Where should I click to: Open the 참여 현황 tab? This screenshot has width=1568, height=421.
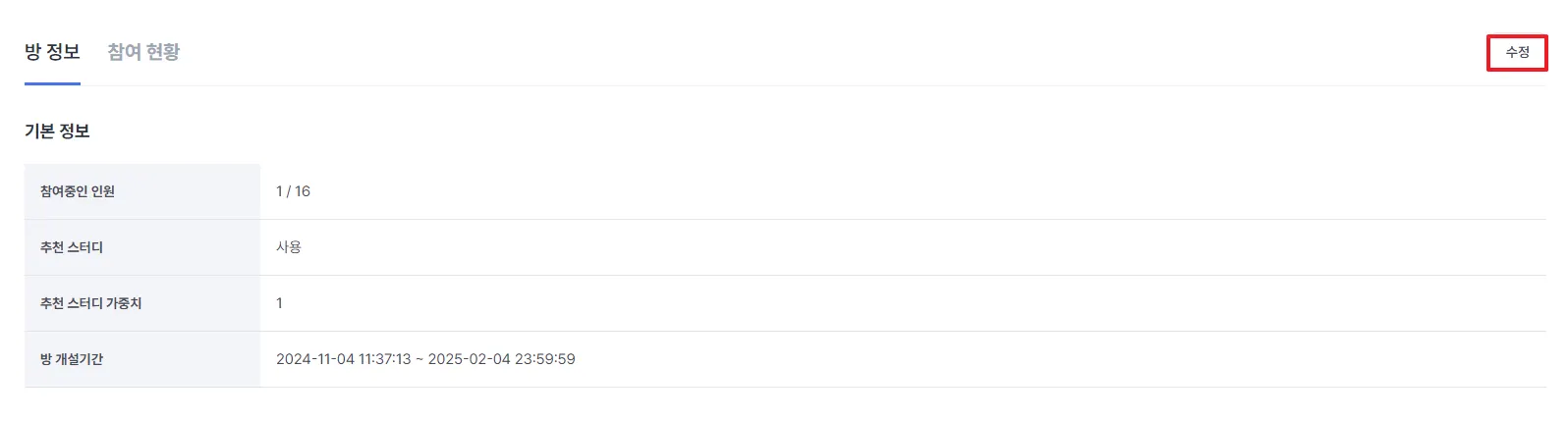point(143,52)
